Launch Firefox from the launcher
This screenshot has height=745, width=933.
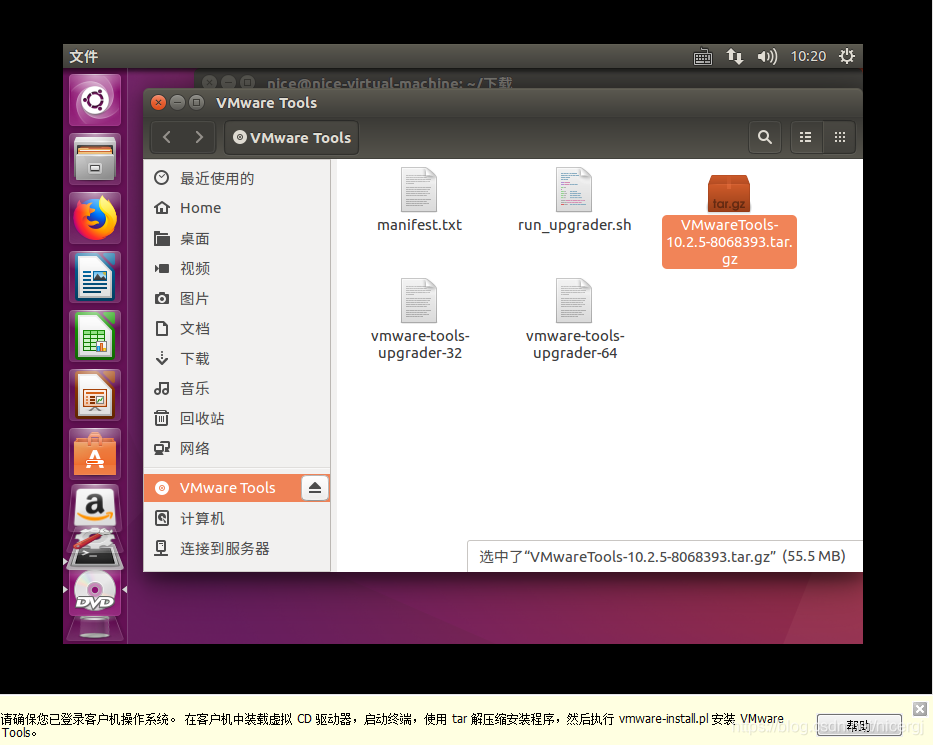pyautogui.click(x=95, y=218)
